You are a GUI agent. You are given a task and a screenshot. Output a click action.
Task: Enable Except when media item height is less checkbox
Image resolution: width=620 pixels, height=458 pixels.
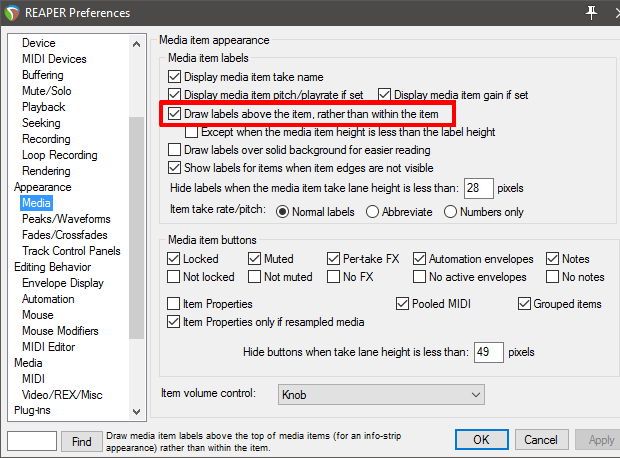coord(191,132)
